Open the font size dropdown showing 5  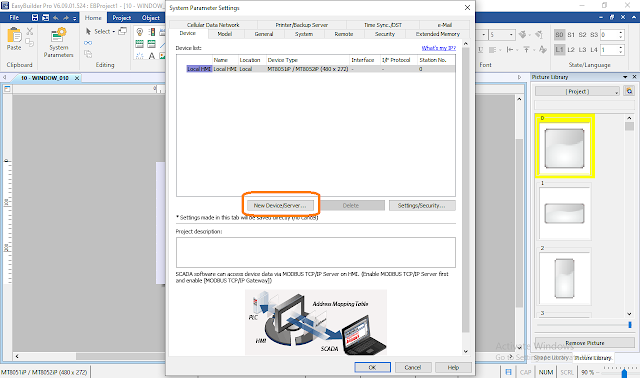511,35
